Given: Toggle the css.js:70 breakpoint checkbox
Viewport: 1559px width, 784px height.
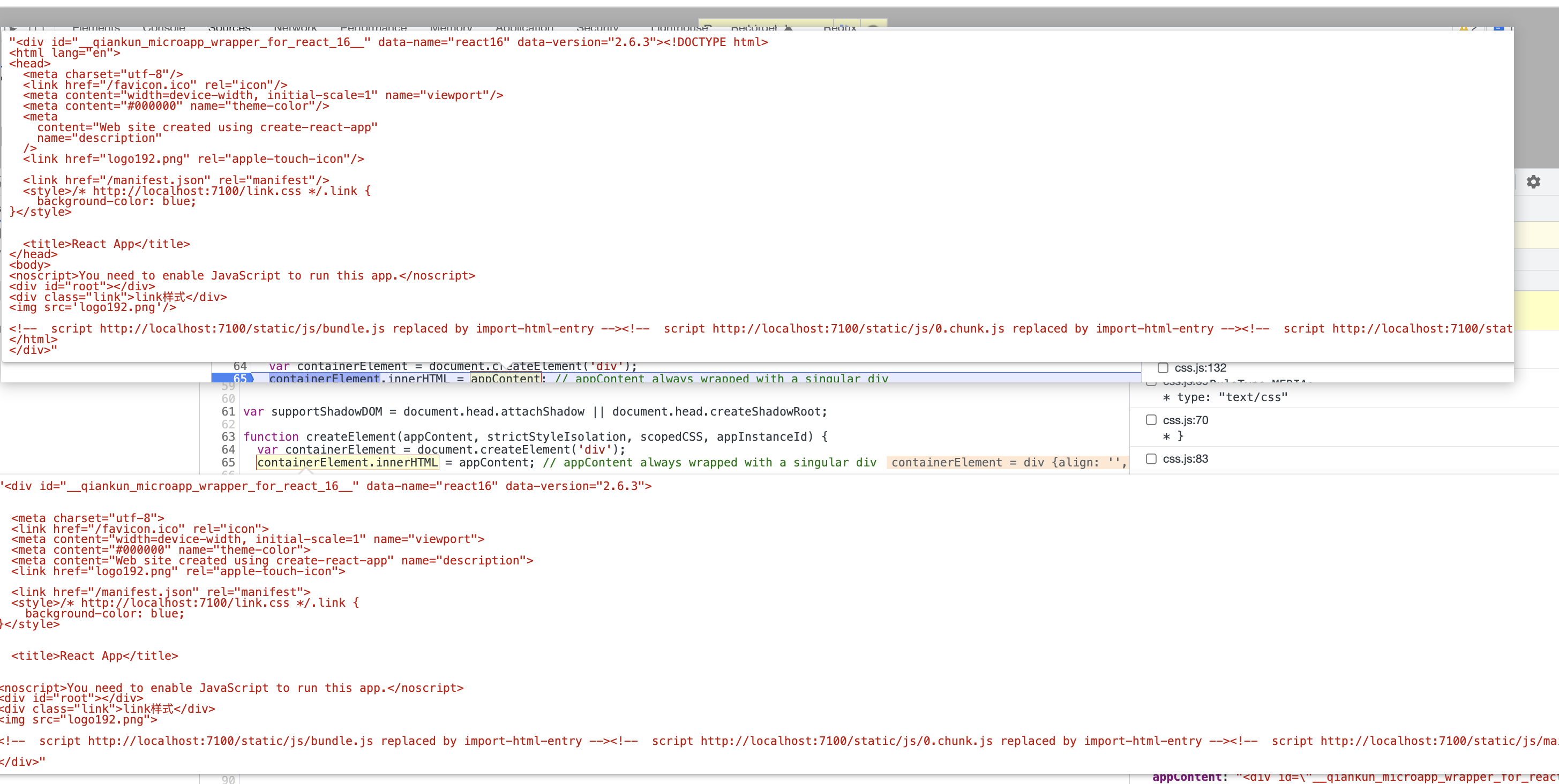Looking at the screenshot, I should pyautogui.click(x=1151, y=420).
